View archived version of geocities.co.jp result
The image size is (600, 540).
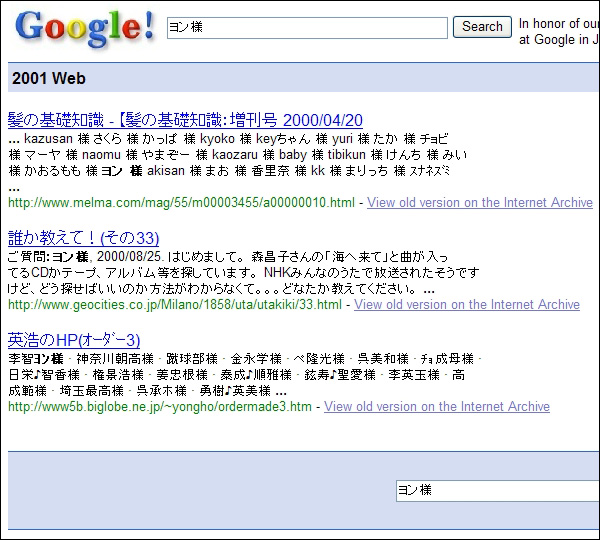pos(467,305)
